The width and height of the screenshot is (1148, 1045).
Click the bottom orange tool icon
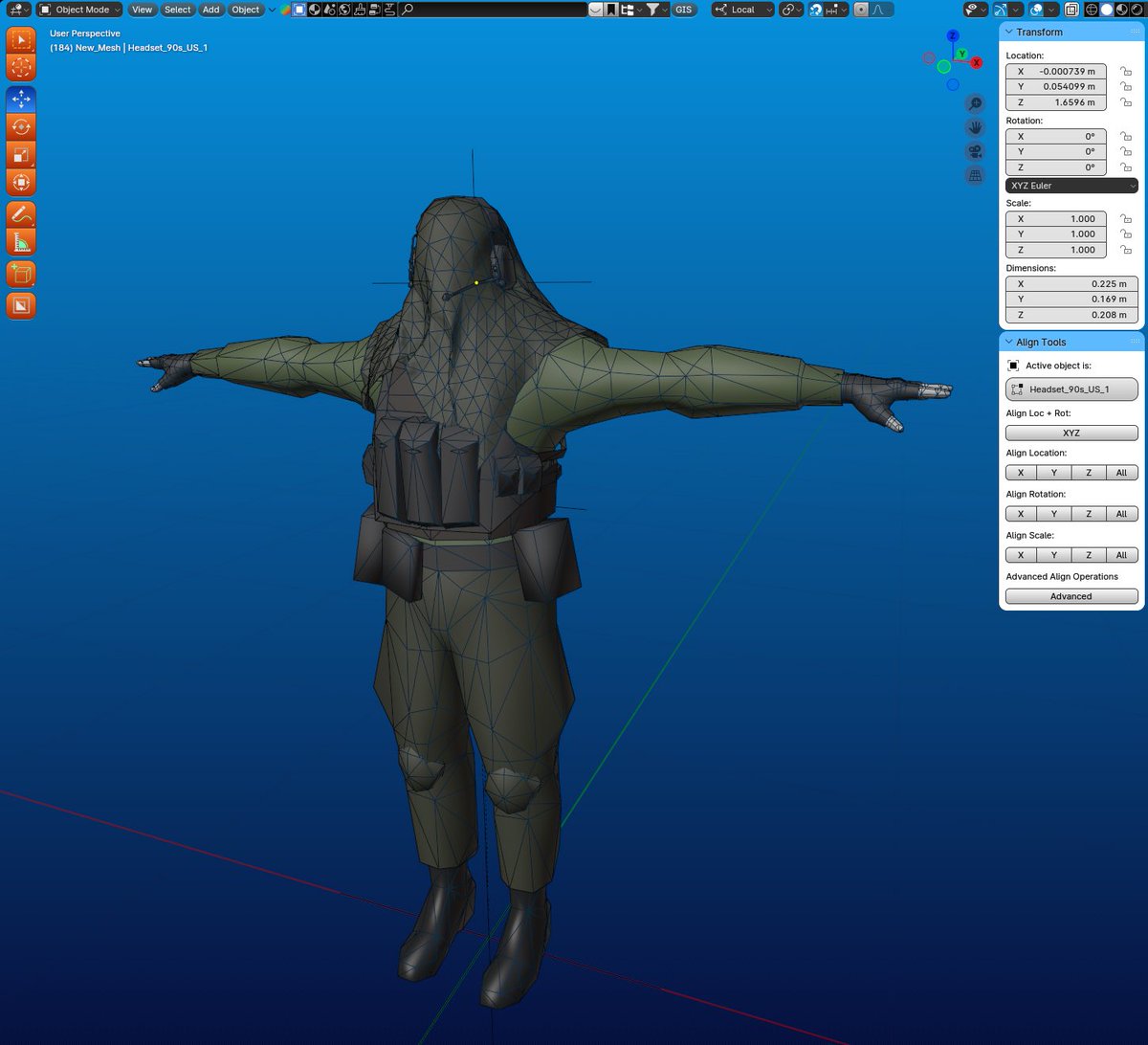21,305
